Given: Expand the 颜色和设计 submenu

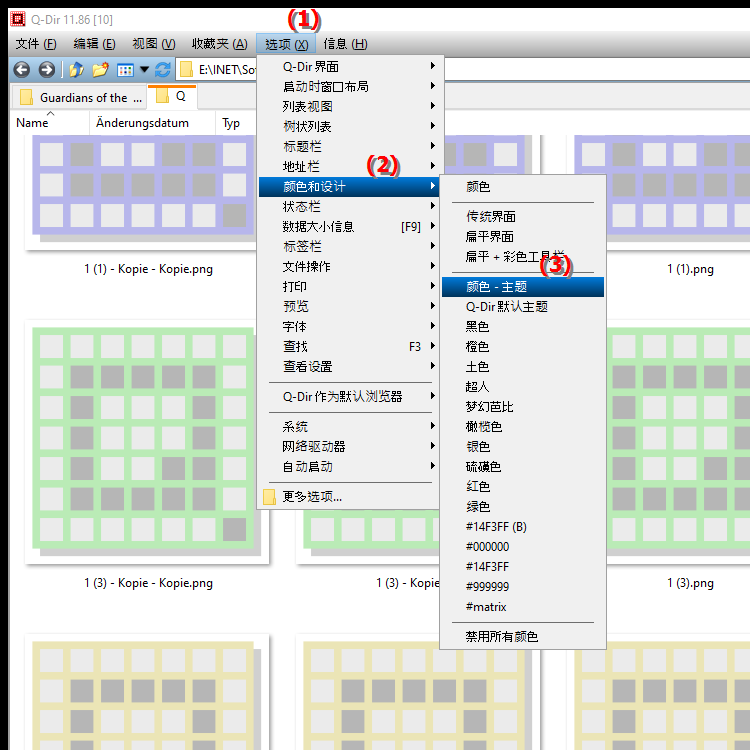Looking at the screenshot, I should pyautogui.click(x=349, y=187).
